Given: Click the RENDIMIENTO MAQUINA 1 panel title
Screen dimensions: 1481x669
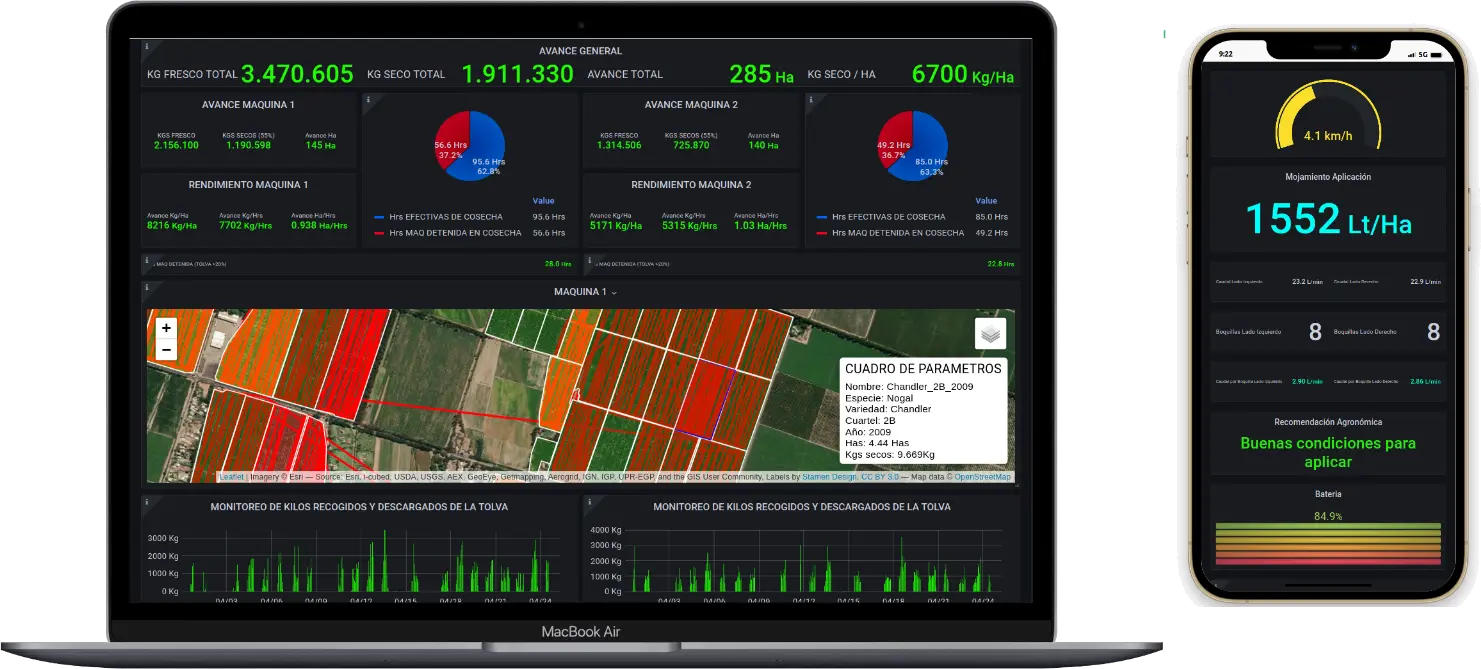Looking at the screenshot, I should (248, 185).
